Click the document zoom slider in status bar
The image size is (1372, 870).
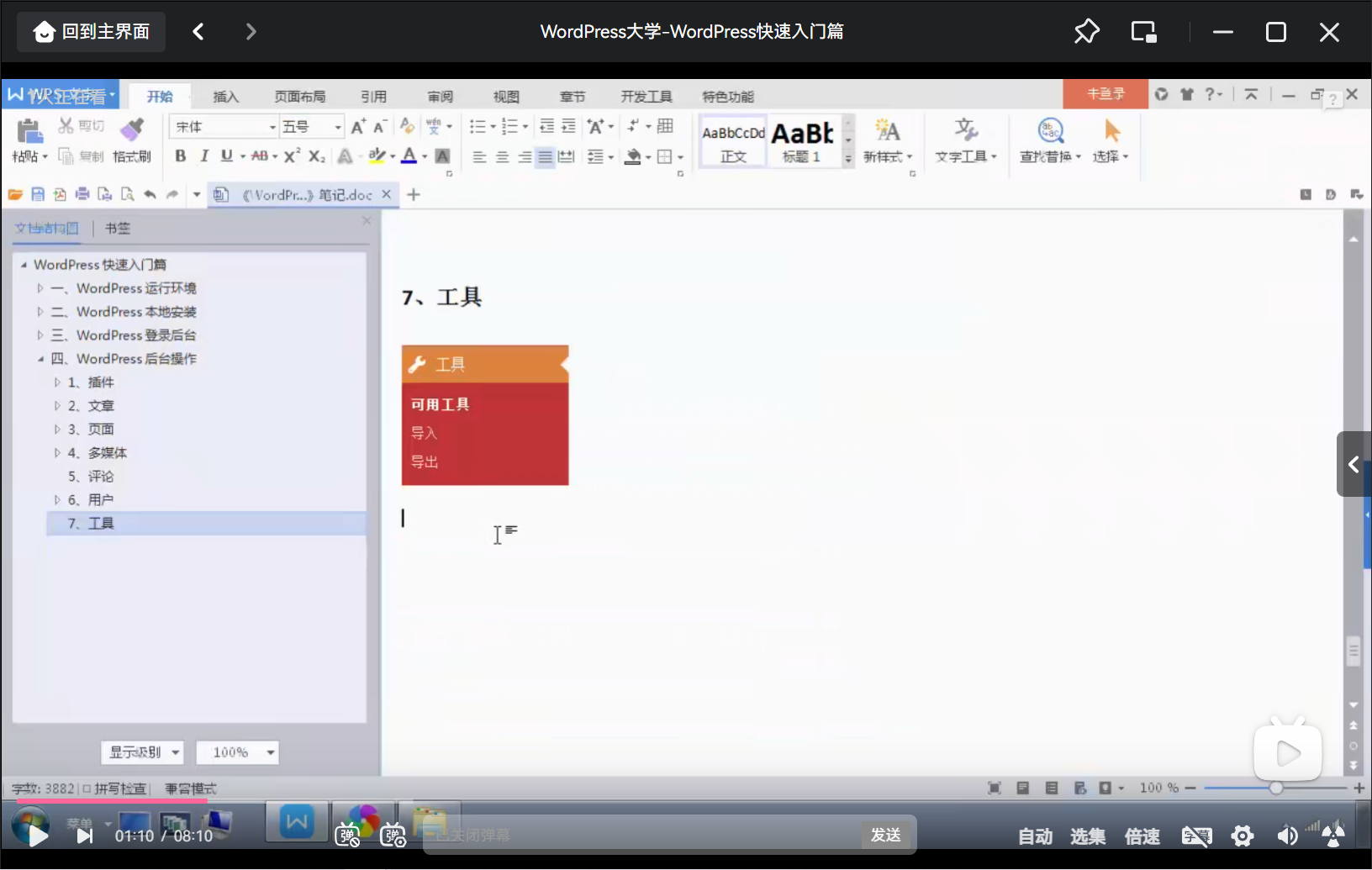click(x=1275, y=788)
